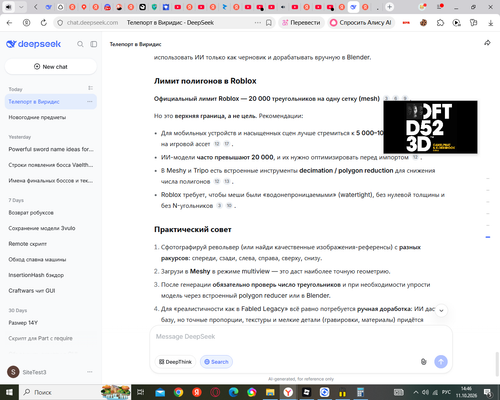Open the media player toolbar icon
This screenshot has width=500, height=400.
[x=456, y=23]
